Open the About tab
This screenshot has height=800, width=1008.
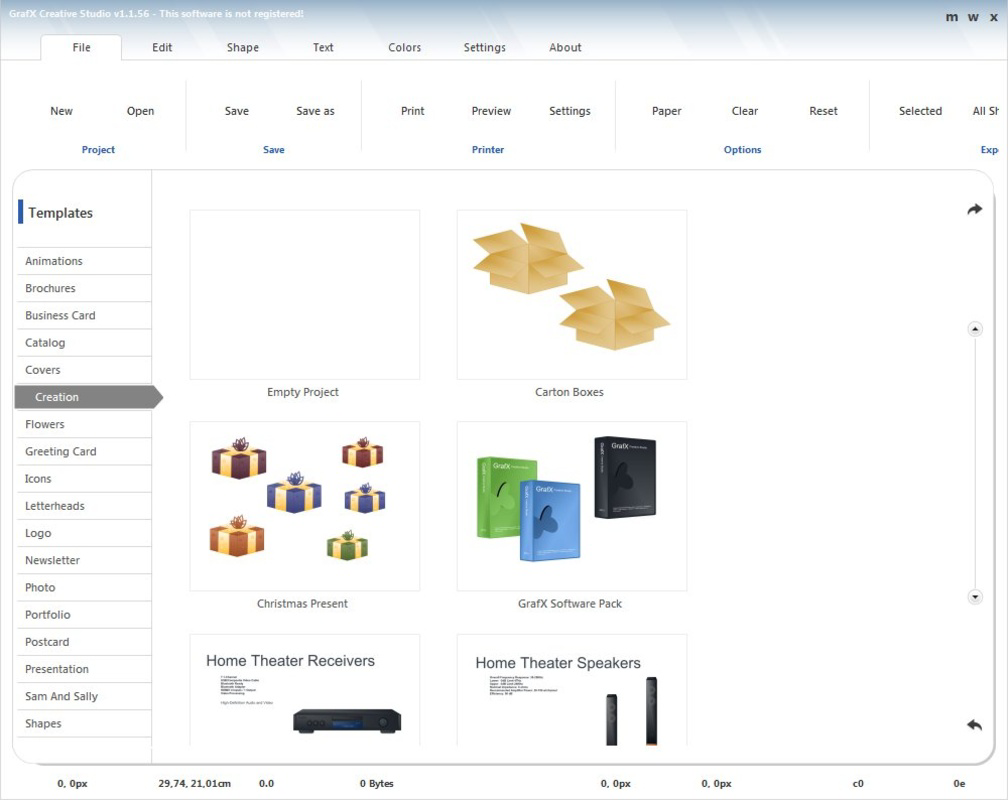(x=565, y=48)
